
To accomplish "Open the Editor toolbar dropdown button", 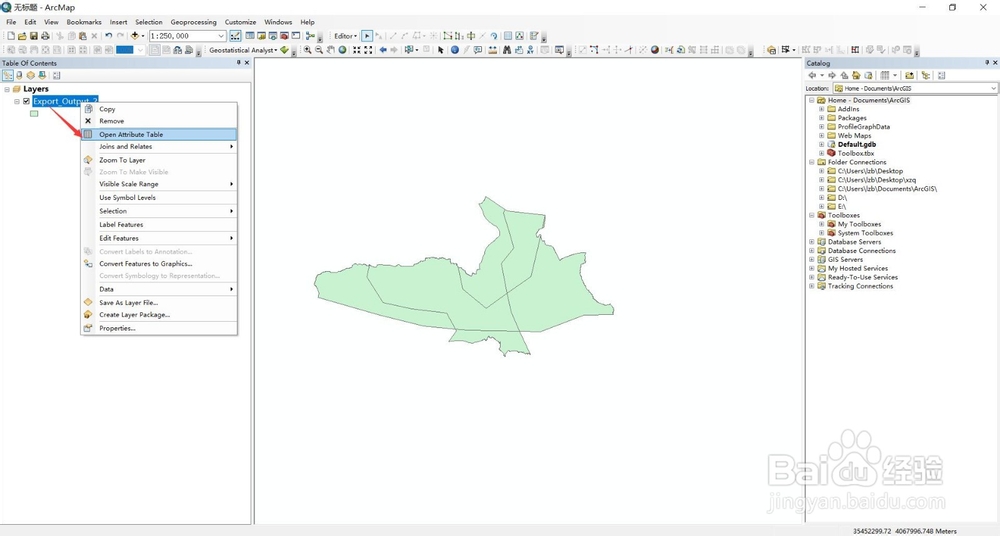I will coord(346,36).
